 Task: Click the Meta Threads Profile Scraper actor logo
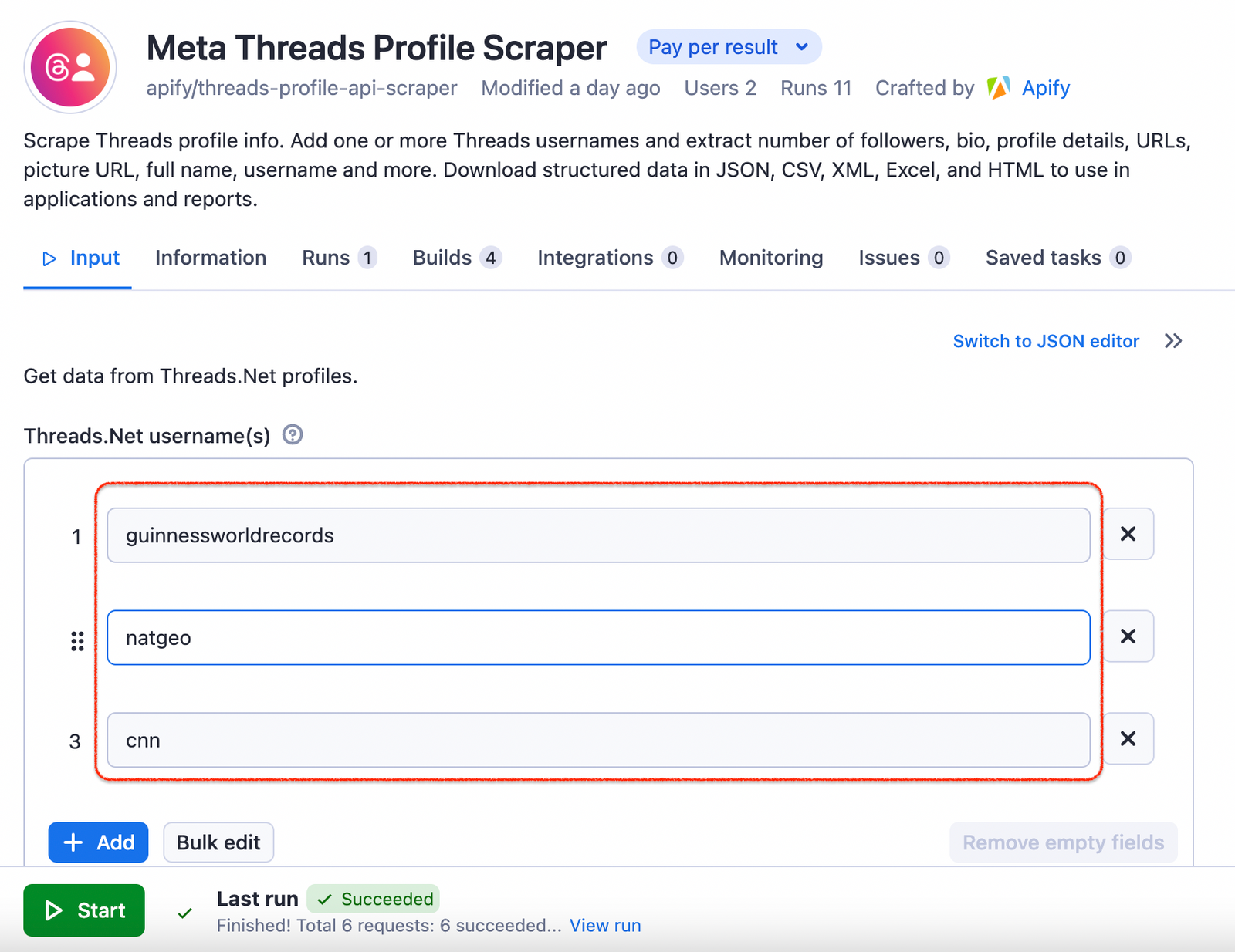69,67
